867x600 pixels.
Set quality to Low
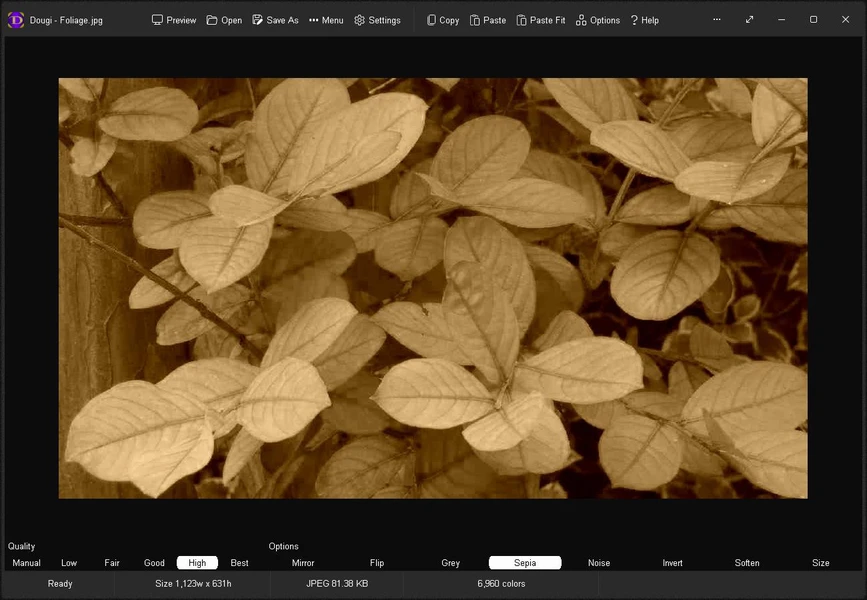(x=69, y=563)
